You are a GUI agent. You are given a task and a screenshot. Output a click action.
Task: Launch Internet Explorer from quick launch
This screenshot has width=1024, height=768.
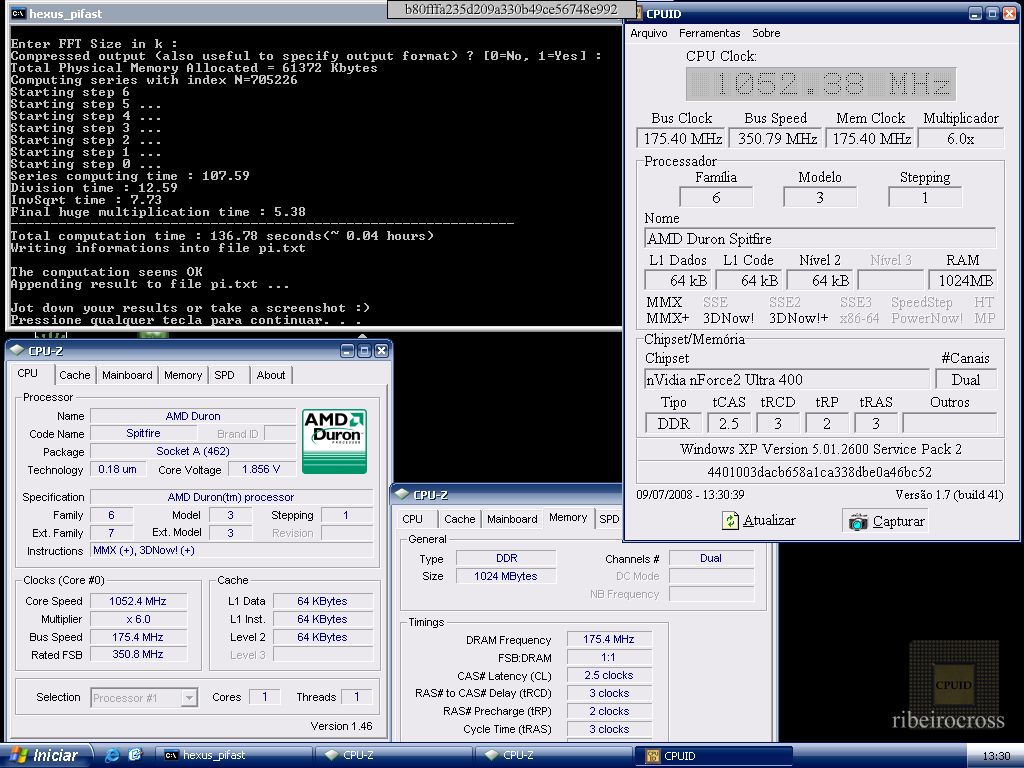112,756
